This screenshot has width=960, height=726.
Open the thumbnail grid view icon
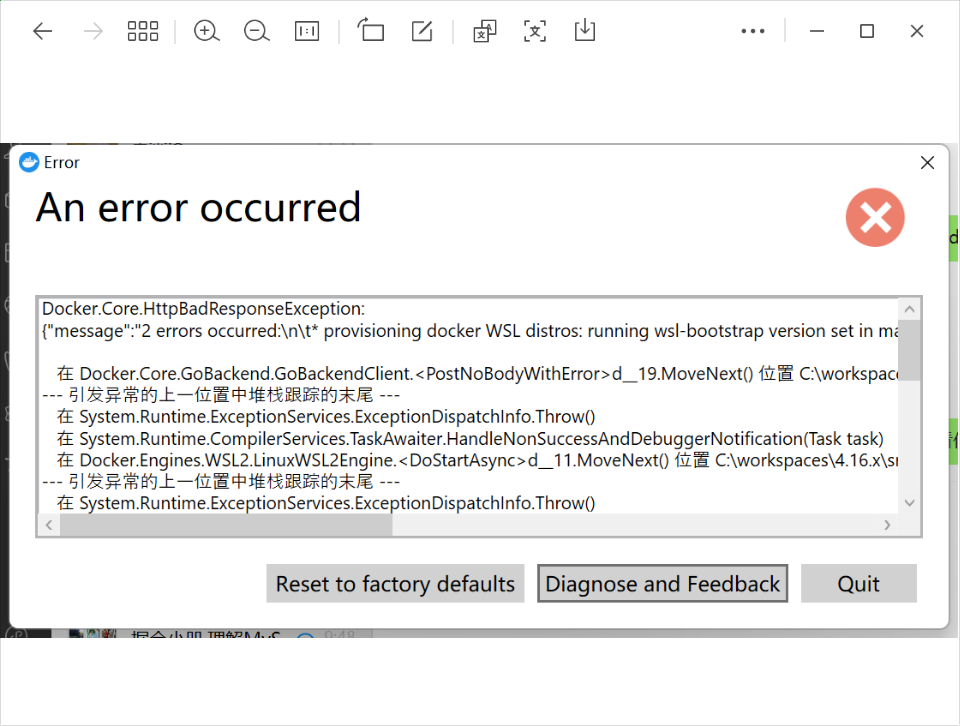click(143, 31)
